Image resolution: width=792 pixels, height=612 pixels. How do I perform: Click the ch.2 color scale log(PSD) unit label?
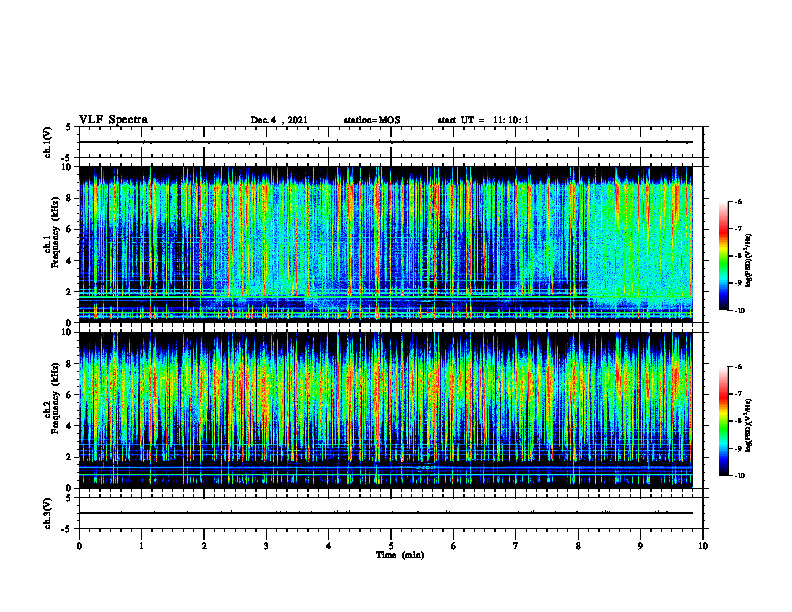click(x=749, y=425)
